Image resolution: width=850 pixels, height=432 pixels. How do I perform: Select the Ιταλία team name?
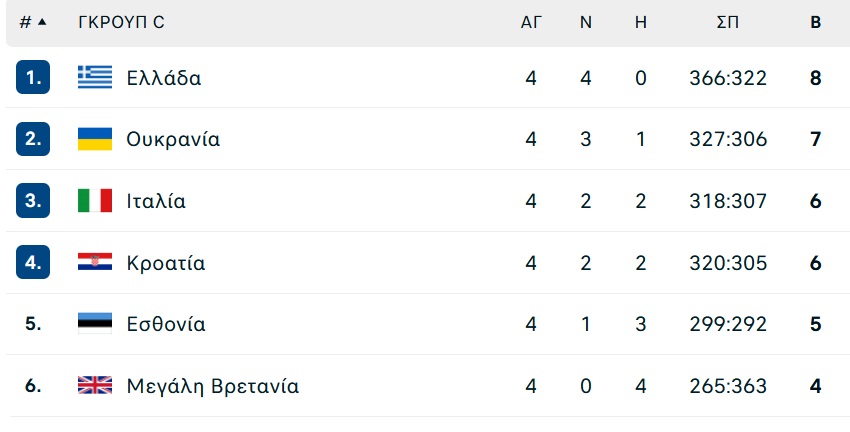tap(156, 201)
